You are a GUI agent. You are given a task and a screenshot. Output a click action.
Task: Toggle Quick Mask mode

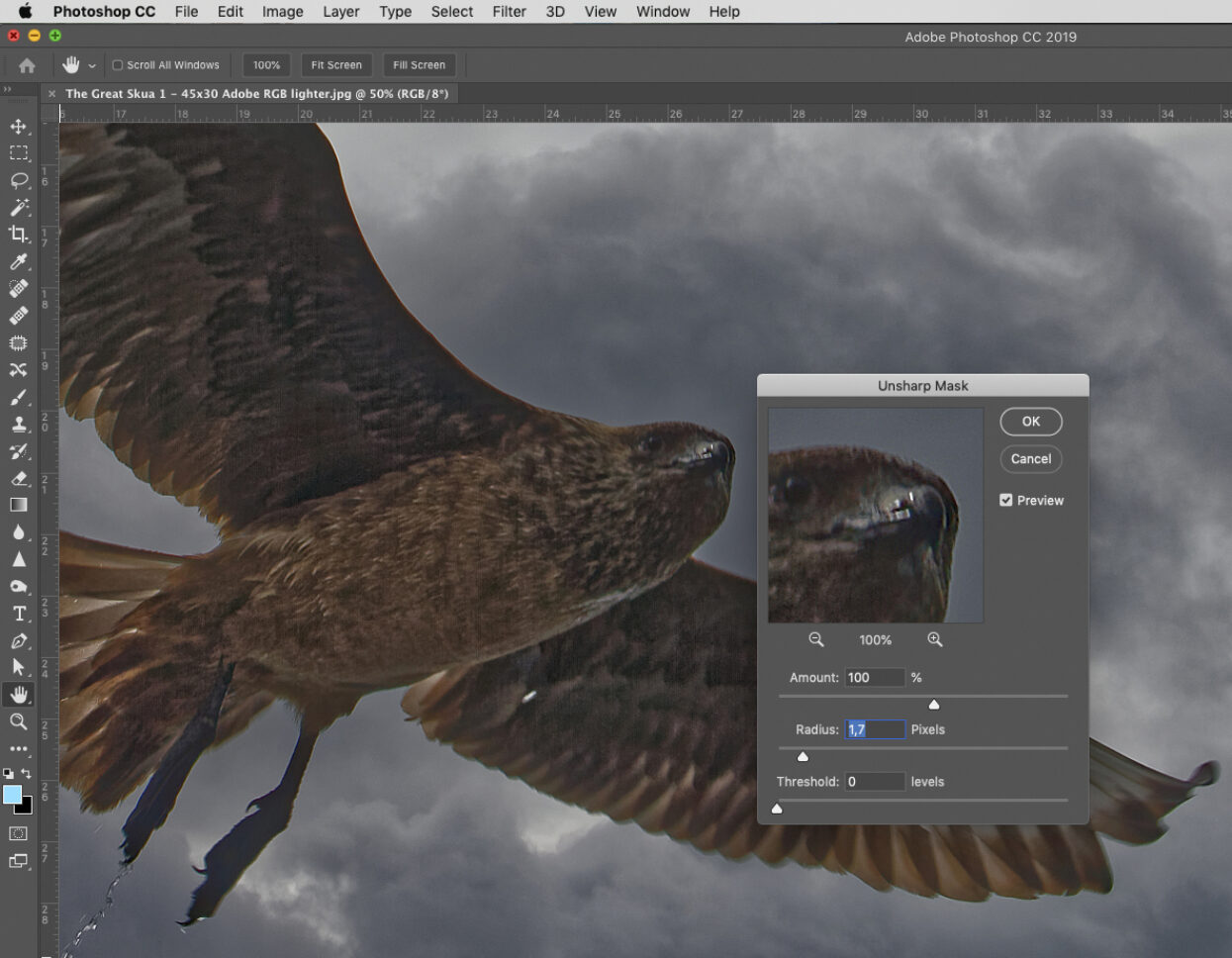click(19, 833)
